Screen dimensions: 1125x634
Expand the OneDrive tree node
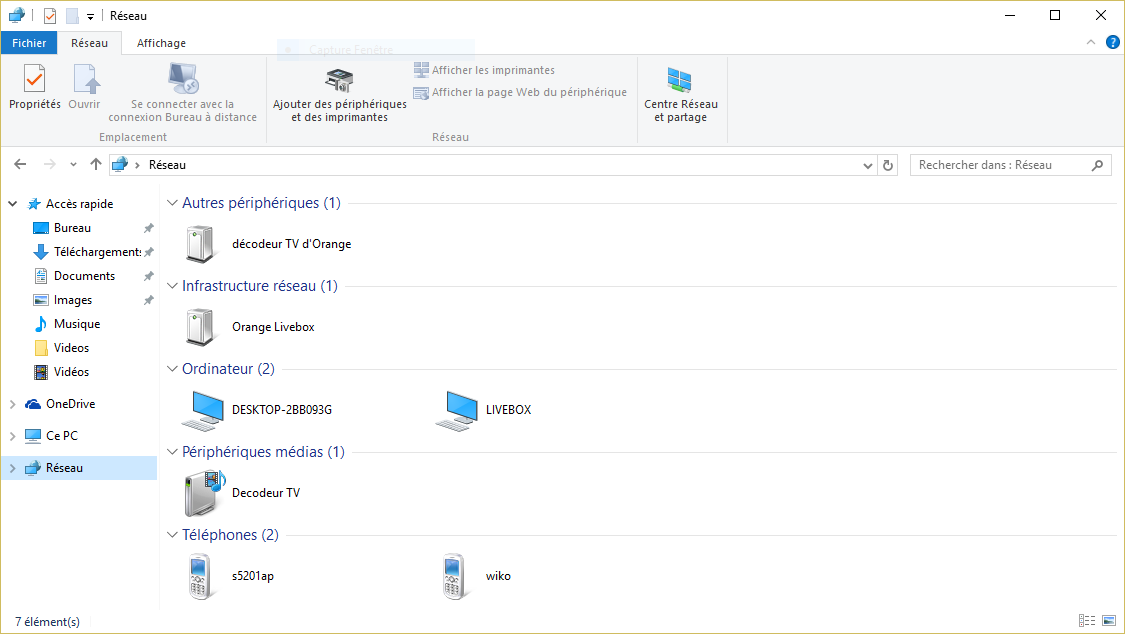[12, 404]
